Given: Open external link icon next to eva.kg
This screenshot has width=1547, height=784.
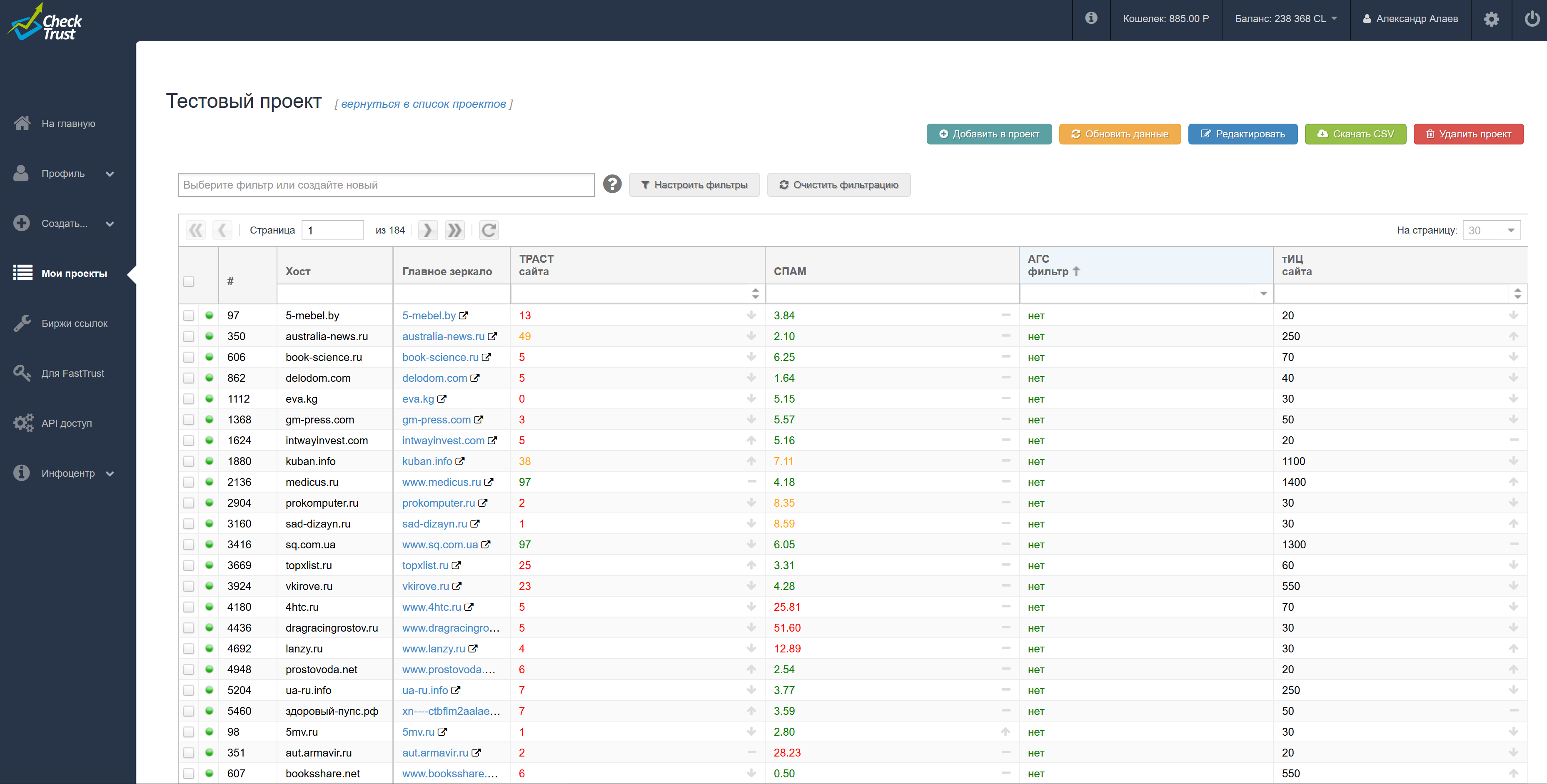Looking at the screenshot, I should point(442,399).
